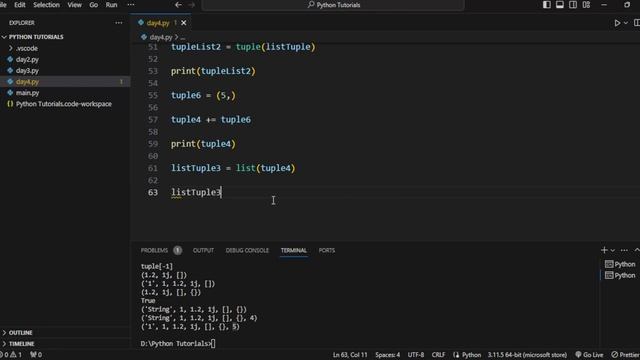Switch to the PROBLEMS panel tab
This screenshot has width=640, height=360.
[x=154, y=250]
